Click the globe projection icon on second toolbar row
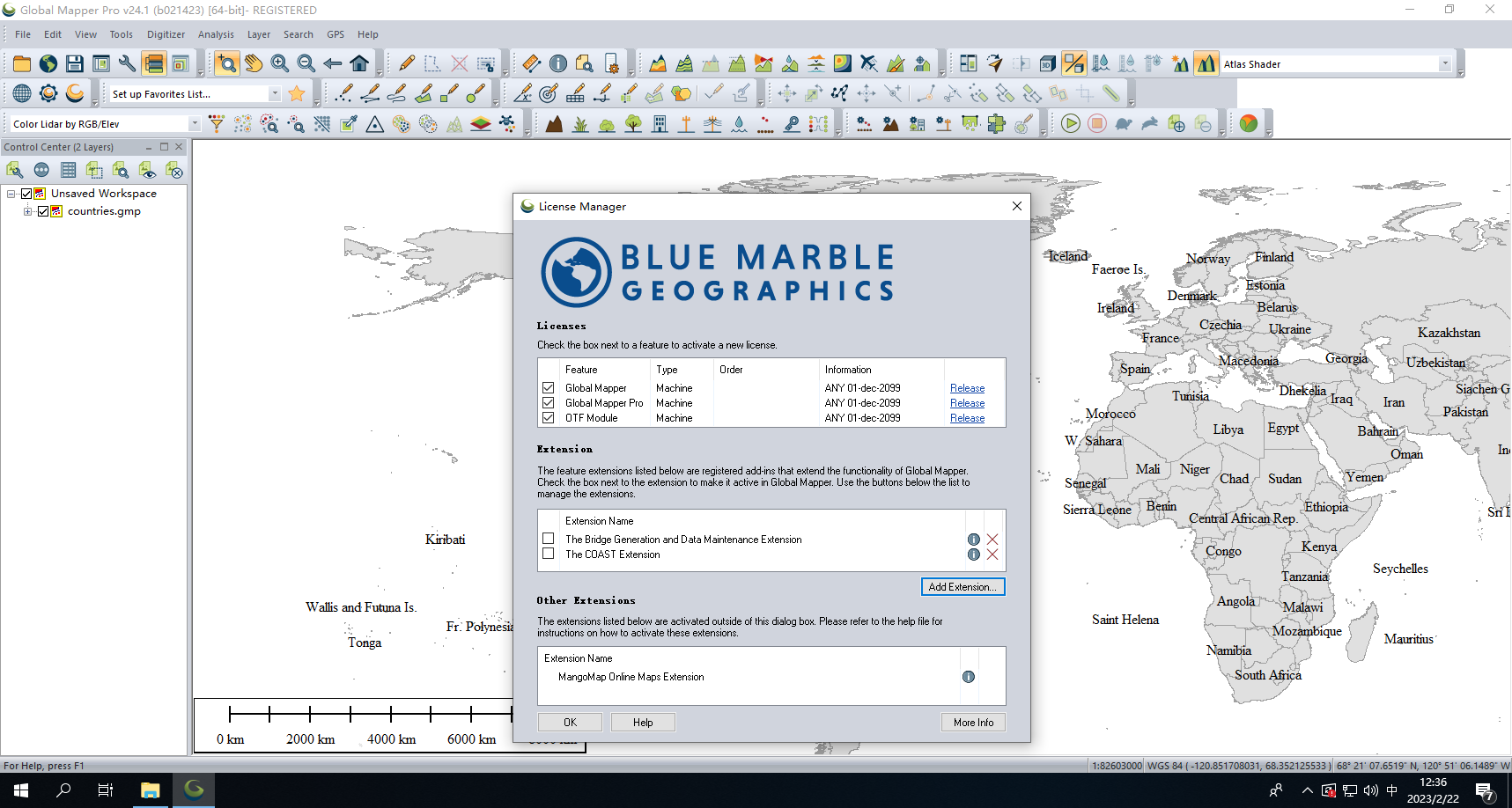Viewport: 1512px width, 808px height. point(22,93)
